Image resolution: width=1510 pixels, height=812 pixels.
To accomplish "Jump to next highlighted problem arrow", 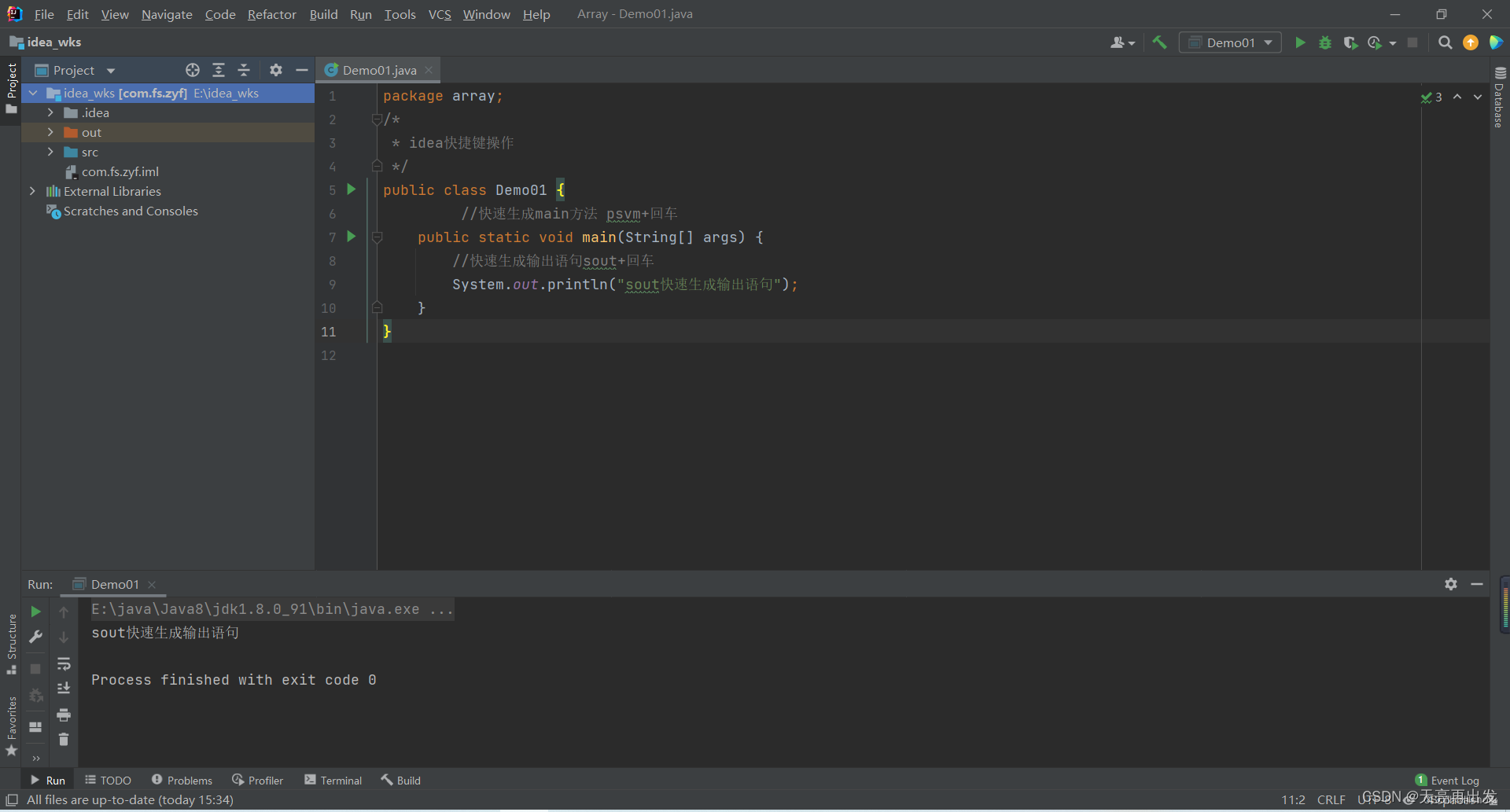I will pyautogui.click(x=1478, y=97).
